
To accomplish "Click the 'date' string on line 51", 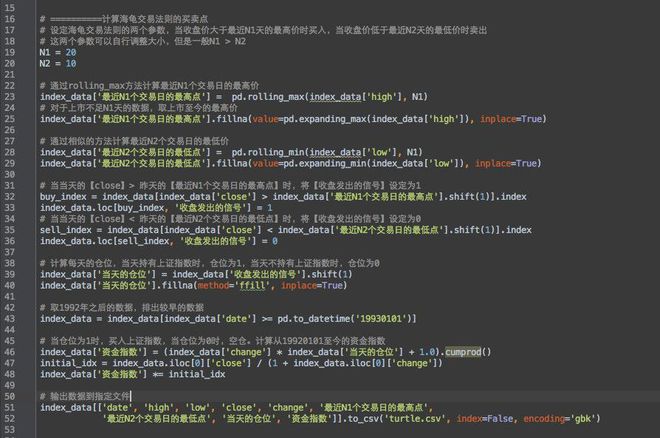I will pyautogui.click(x=117, y=408).
